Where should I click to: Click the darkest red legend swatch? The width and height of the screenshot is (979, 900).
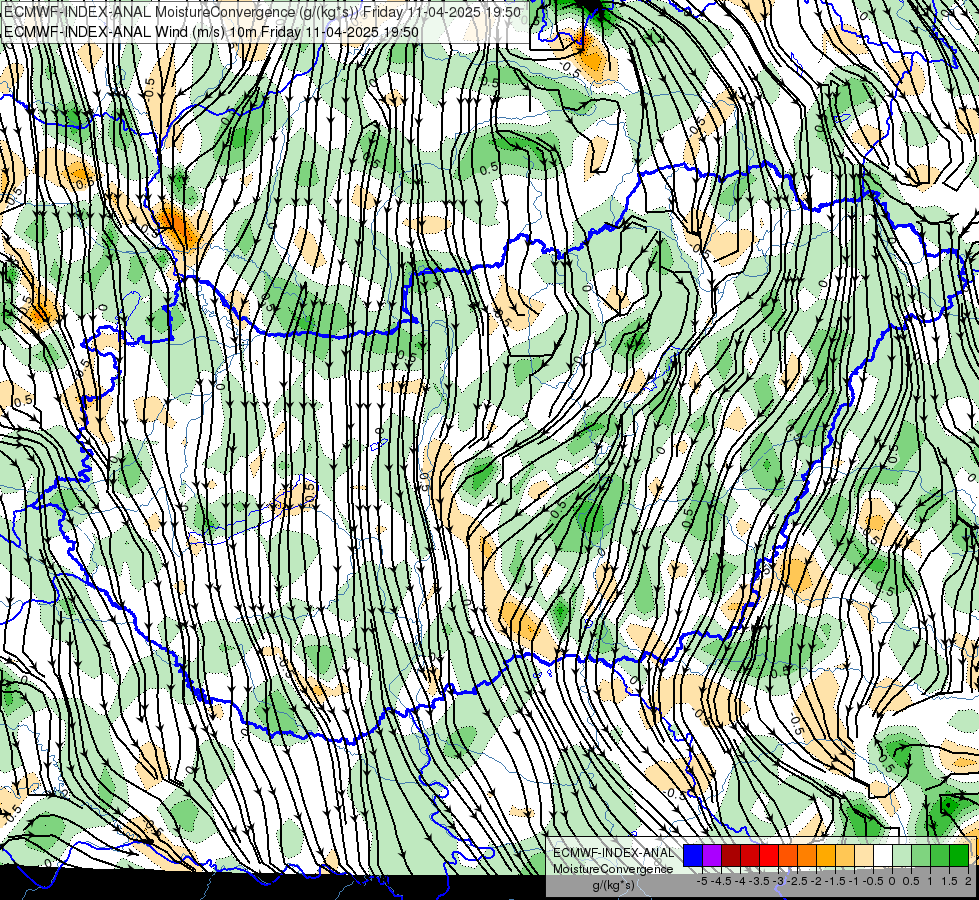[731, 856]
